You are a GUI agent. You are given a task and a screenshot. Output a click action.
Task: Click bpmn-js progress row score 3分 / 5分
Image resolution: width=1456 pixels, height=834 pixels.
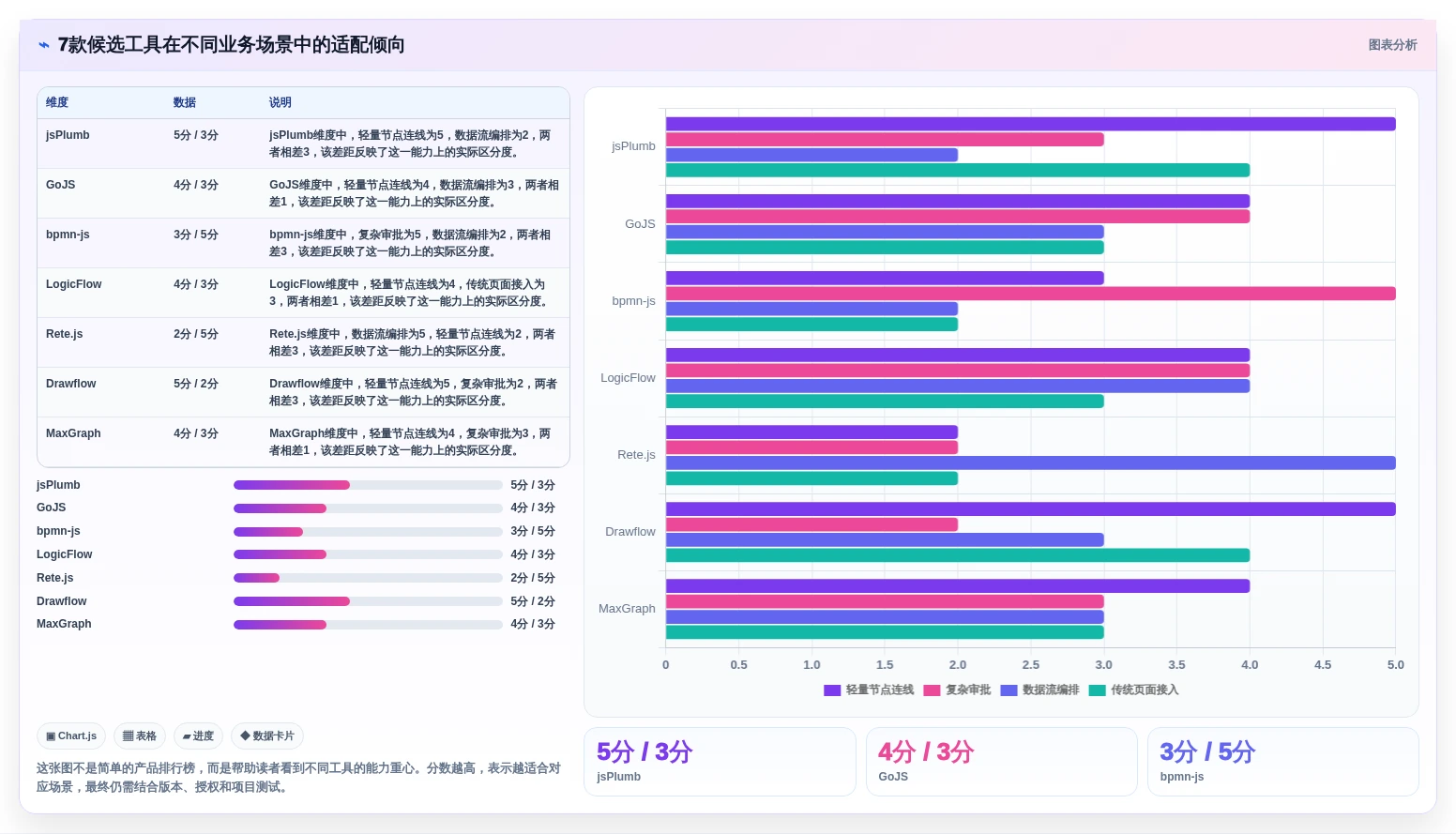533,532
